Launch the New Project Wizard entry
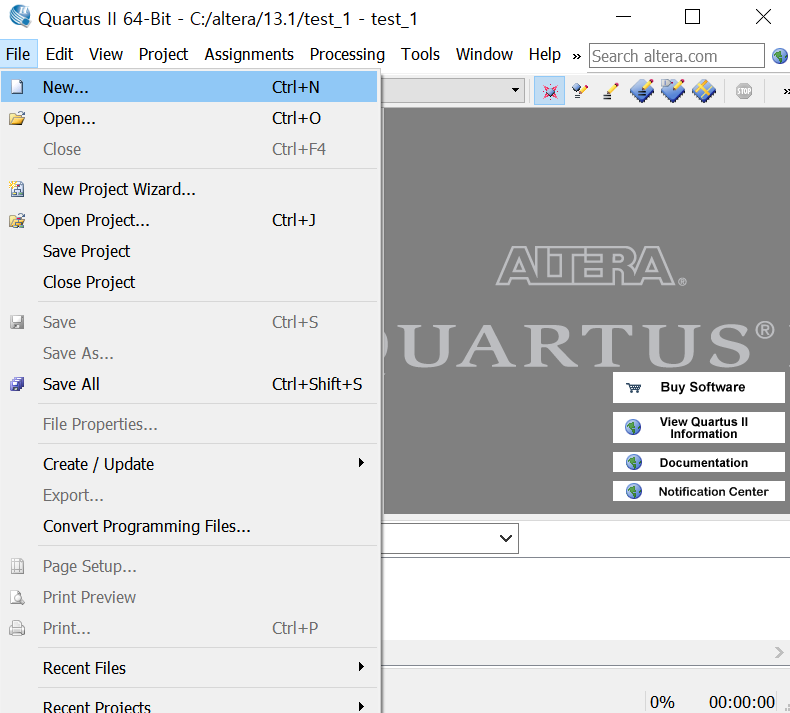Image resolution: width=790 pixels, height=713 pixels. [x=189, y=189]
